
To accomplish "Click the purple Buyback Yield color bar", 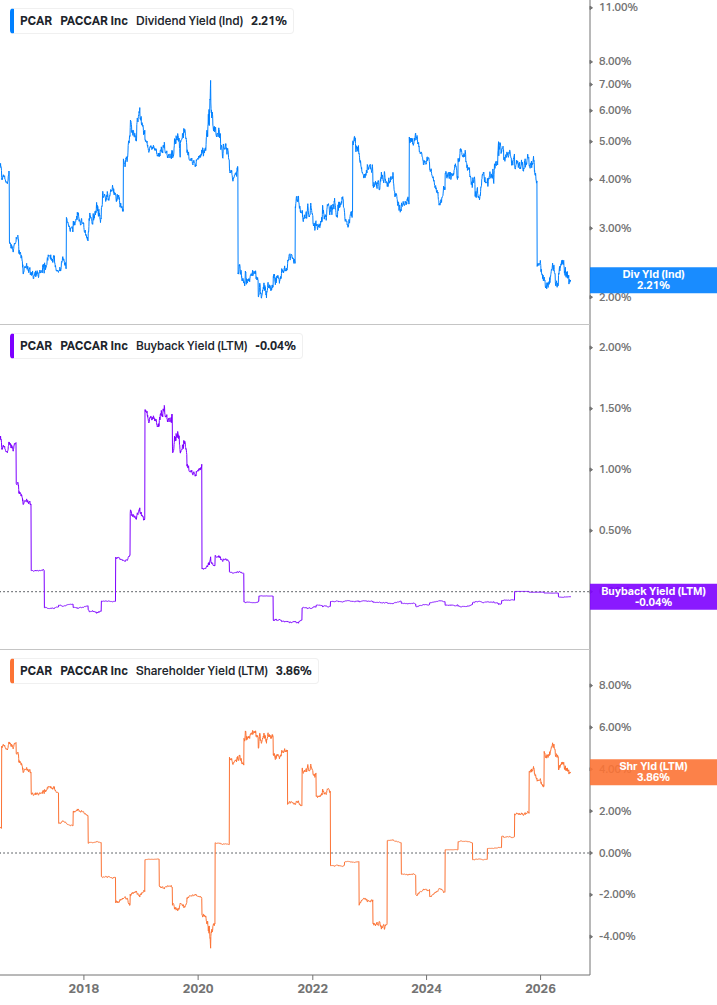I will point(12,346).
